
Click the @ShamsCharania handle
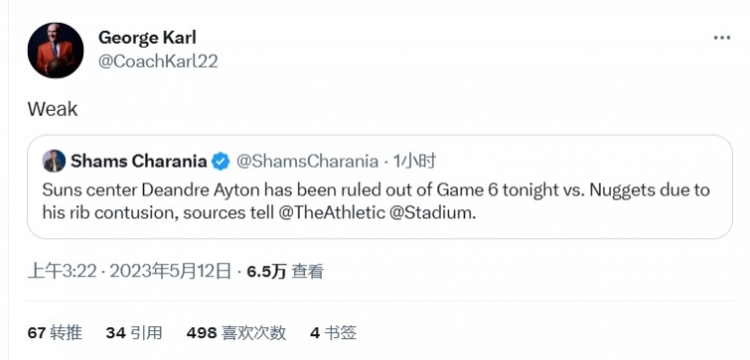(x=307, y=162)
